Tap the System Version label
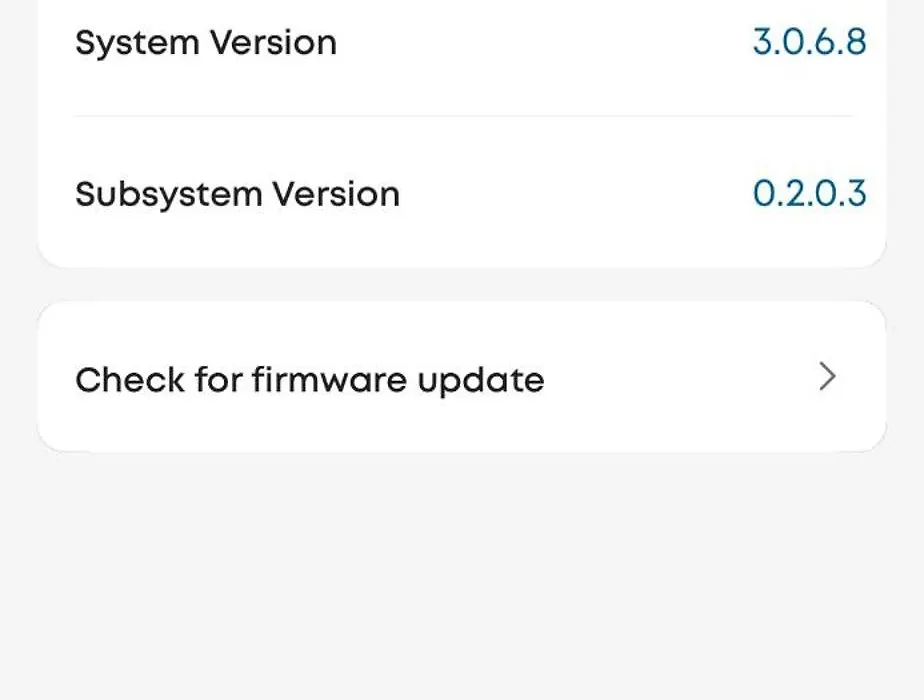924x700 pixels. click(x=206, y=43)
